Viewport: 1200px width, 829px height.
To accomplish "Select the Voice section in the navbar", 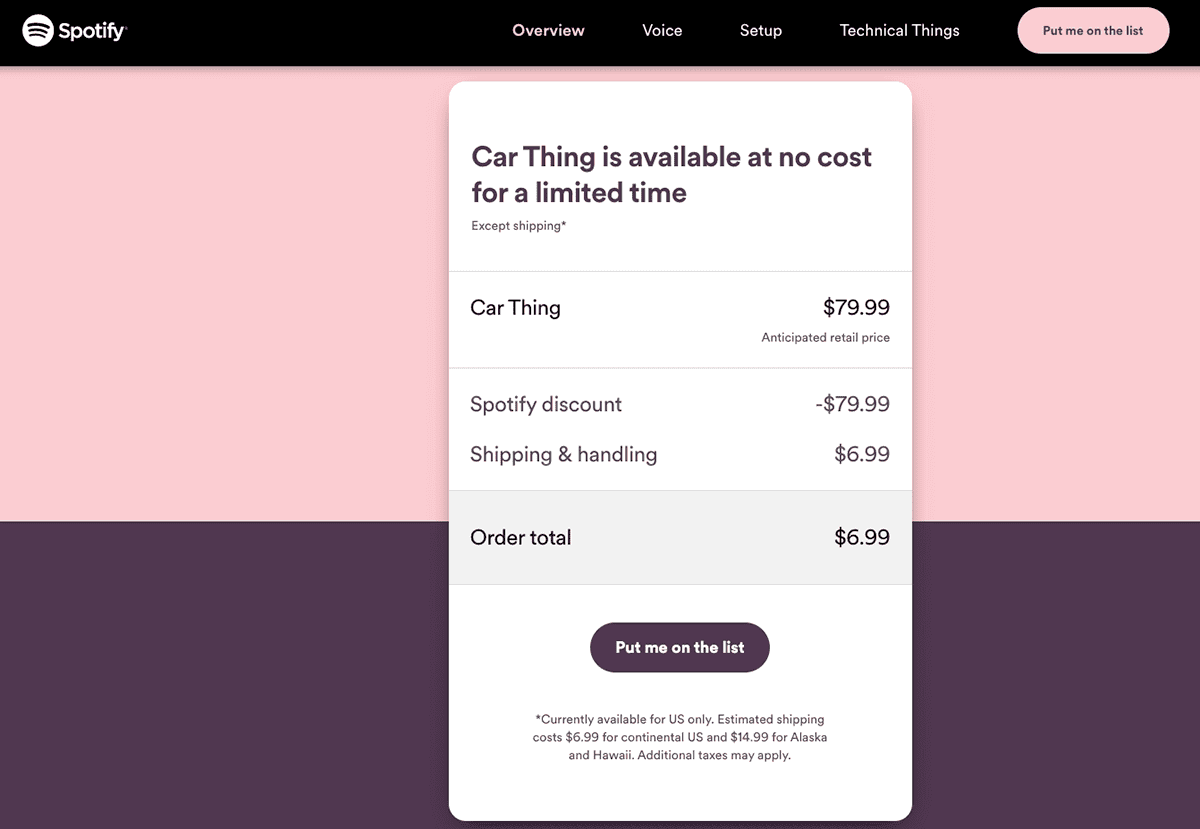I will pos(662,30).
